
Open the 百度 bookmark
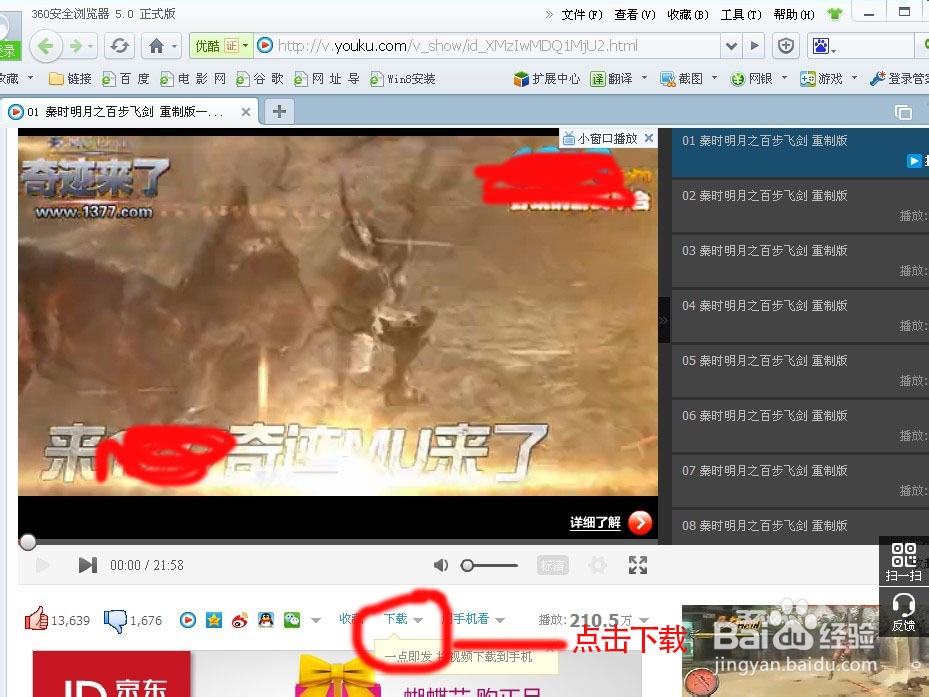click(126, 79)
